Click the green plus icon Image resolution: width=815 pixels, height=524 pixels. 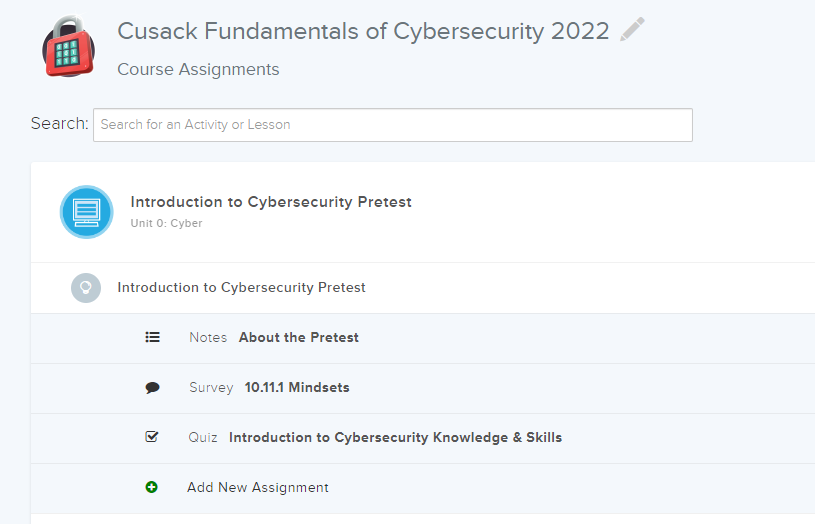[x=152, y=487]
